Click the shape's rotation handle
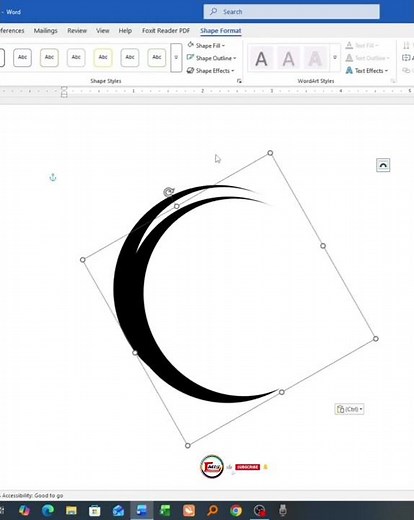This screenshot has width=414, height=520. pos(169,192)
